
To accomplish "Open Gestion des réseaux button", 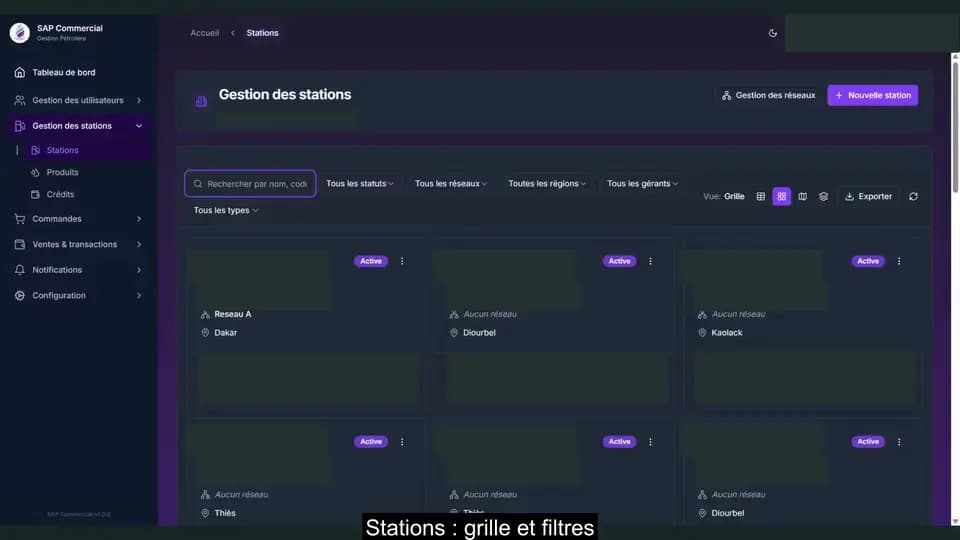I will pyautogui.click(x=768, y=96).
